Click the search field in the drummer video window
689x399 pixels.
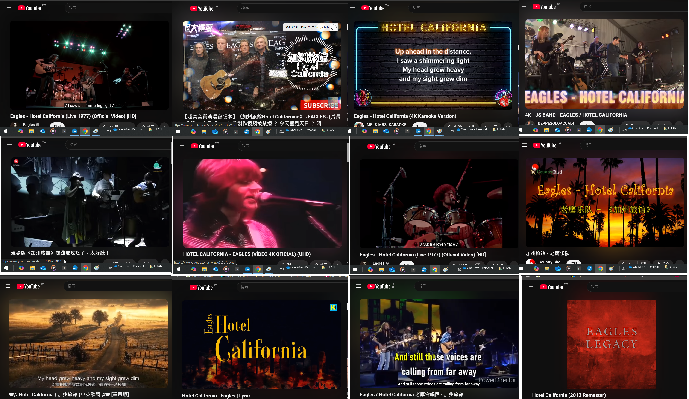[468, 146]
